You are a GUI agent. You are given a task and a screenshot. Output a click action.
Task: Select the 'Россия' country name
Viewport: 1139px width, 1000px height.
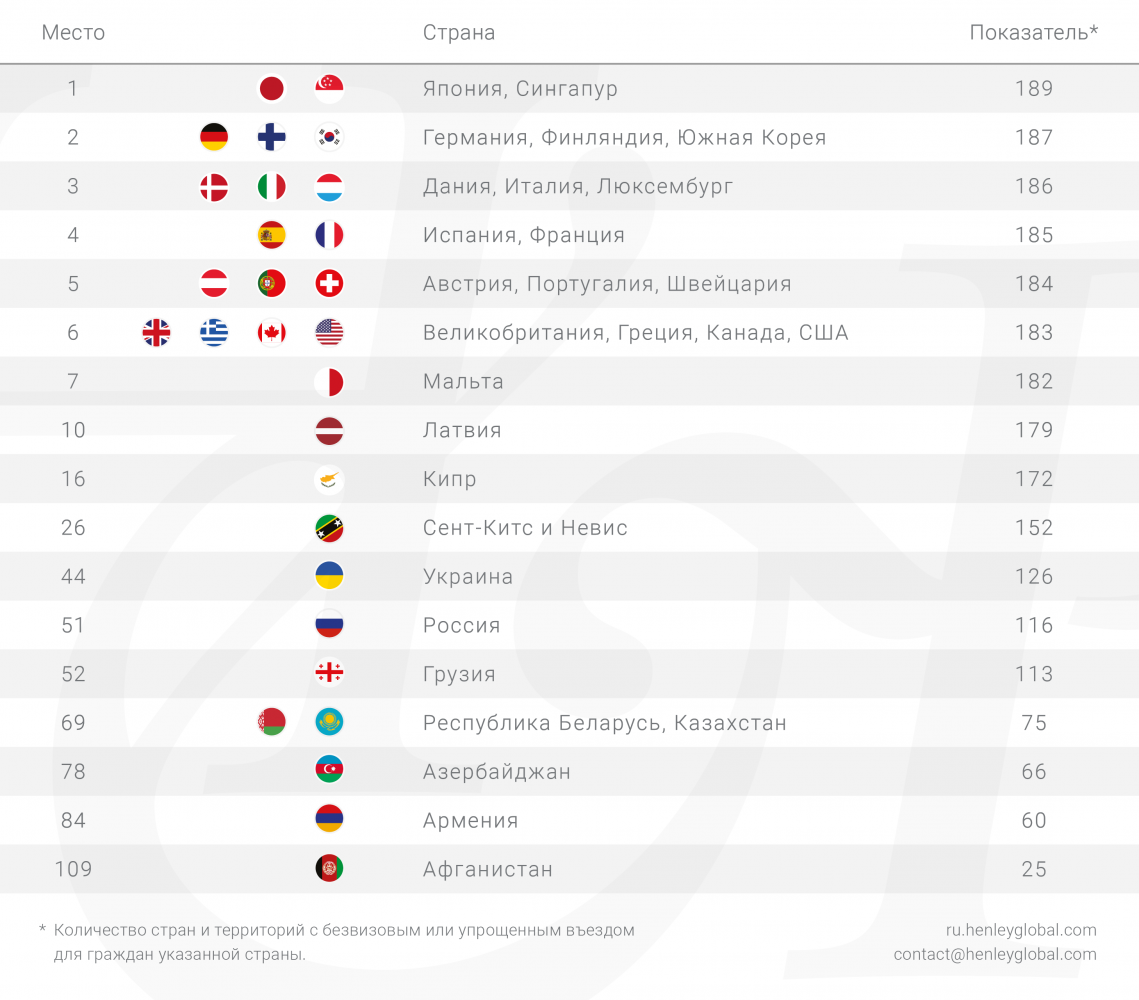coord(462,626)
